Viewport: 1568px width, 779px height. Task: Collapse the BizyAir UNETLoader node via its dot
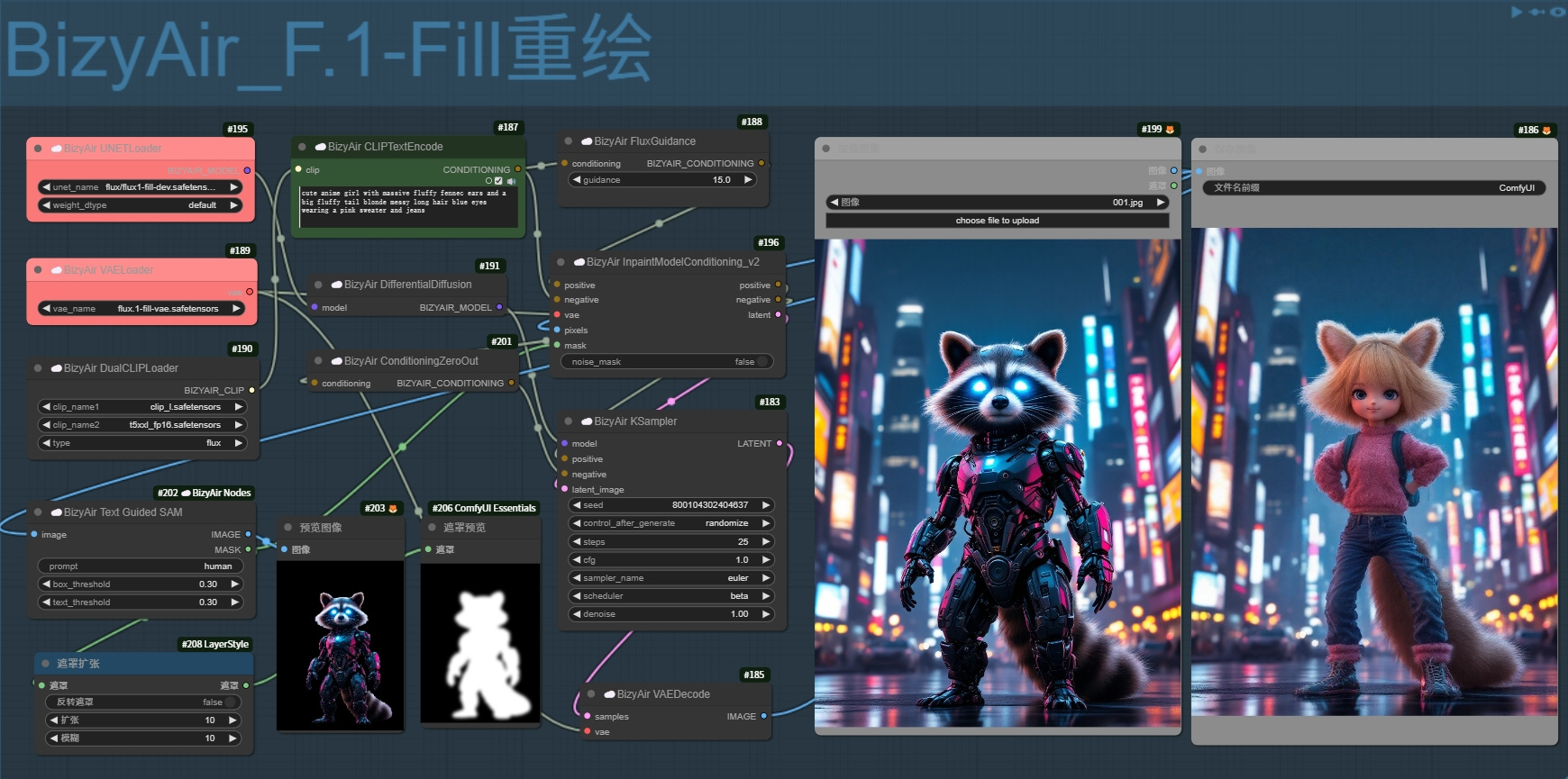[x=38, y=149]
